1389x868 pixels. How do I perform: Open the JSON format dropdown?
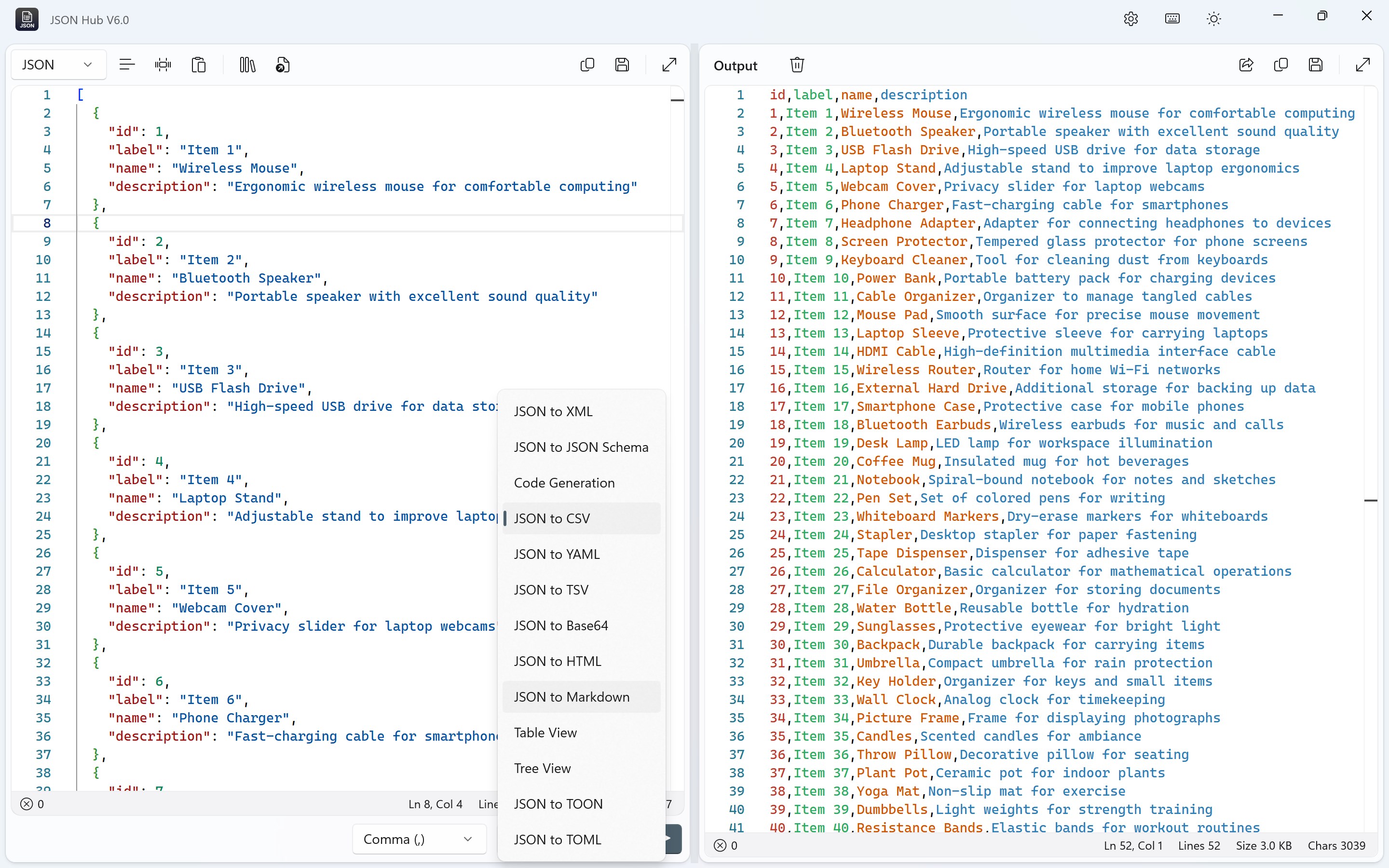click(x=57, y=64)
